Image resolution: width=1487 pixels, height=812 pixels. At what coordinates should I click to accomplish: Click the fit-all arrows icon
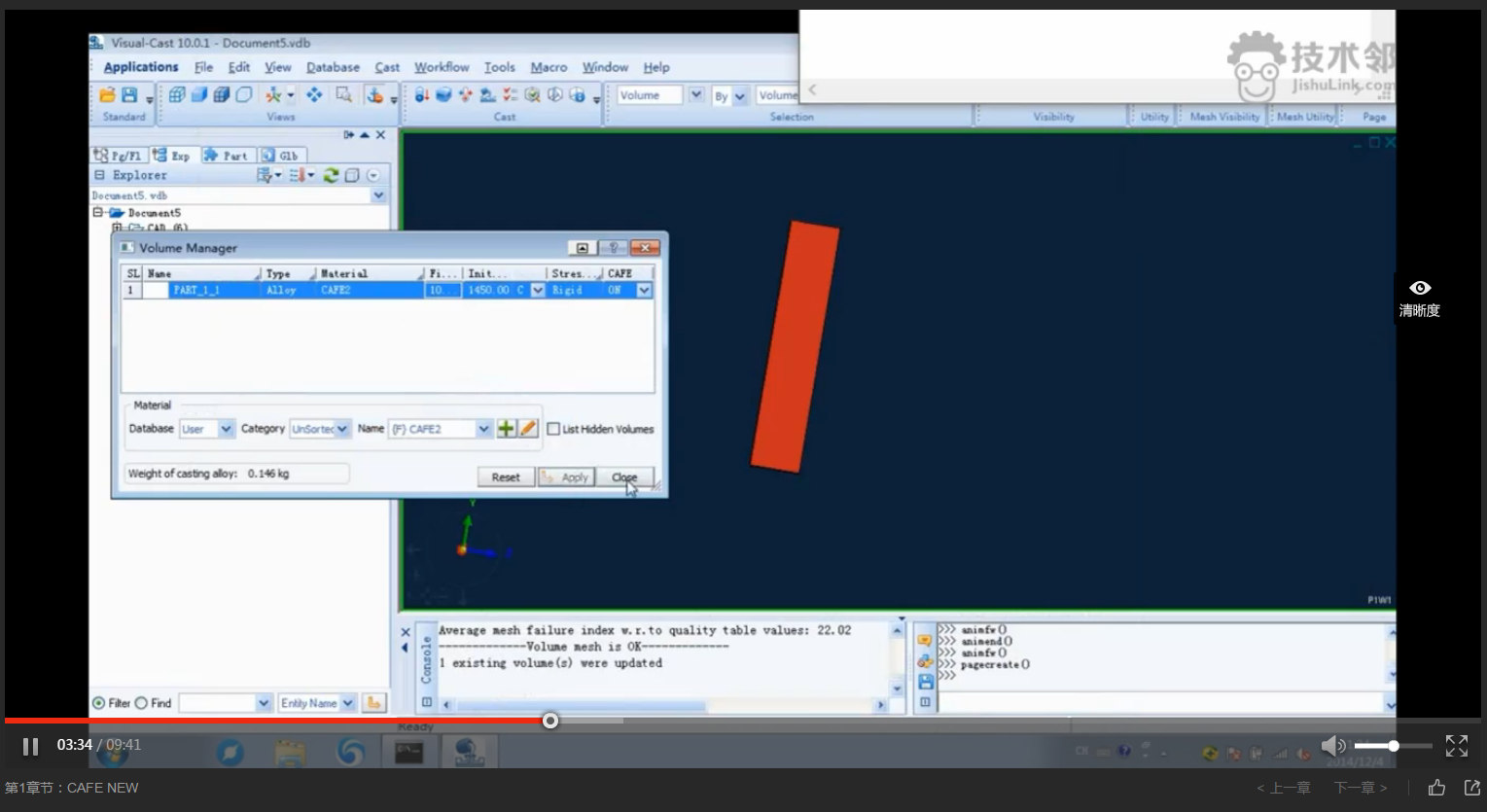[314, 95]
